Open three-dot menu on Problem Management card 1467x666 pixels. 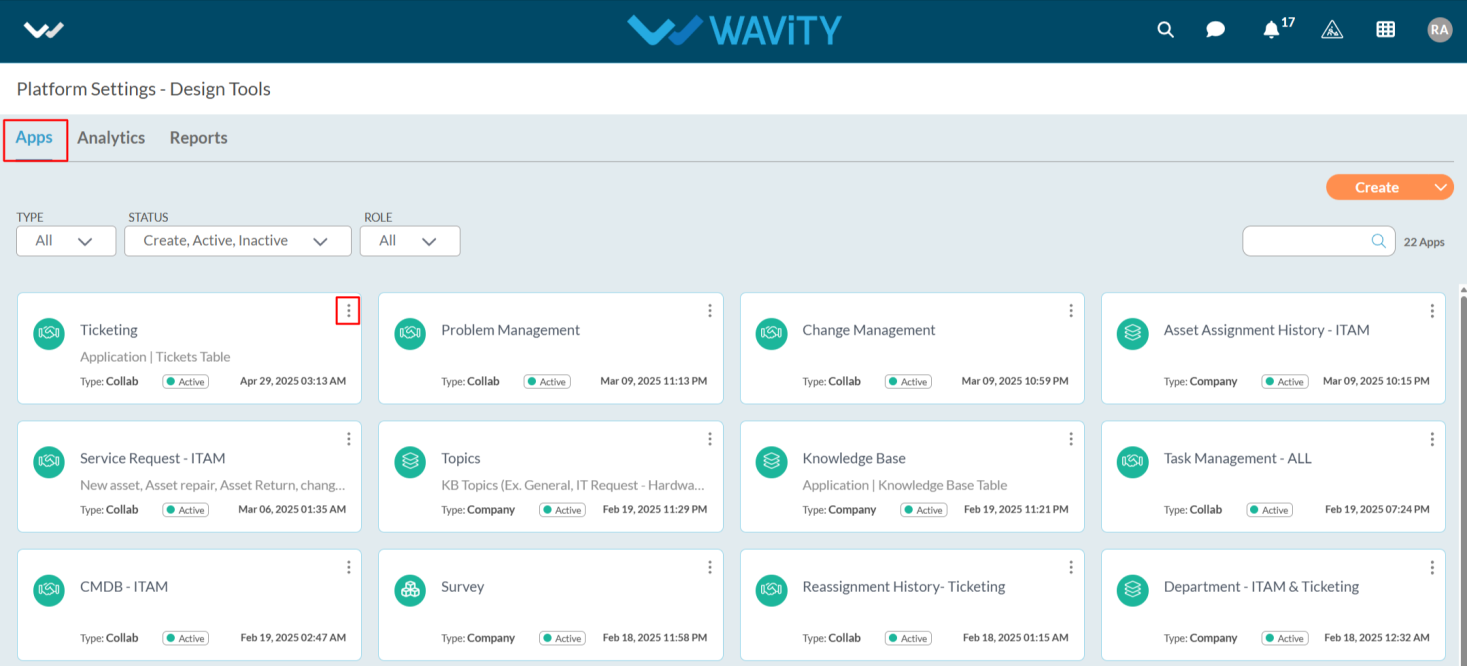pos(710,311)
